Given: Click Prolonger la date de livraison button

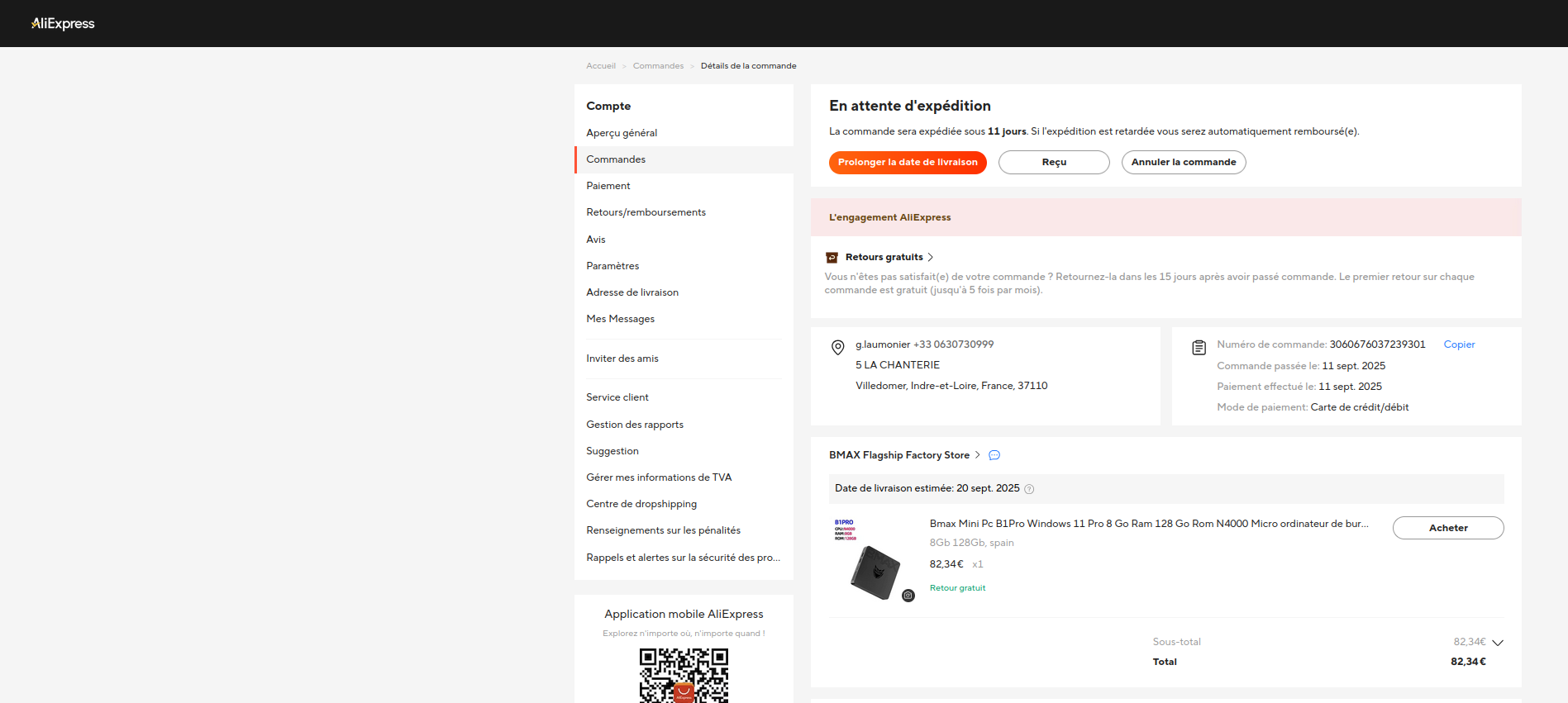Looking at the screenshot, I should pyautogui.click(x=908, y=163).
